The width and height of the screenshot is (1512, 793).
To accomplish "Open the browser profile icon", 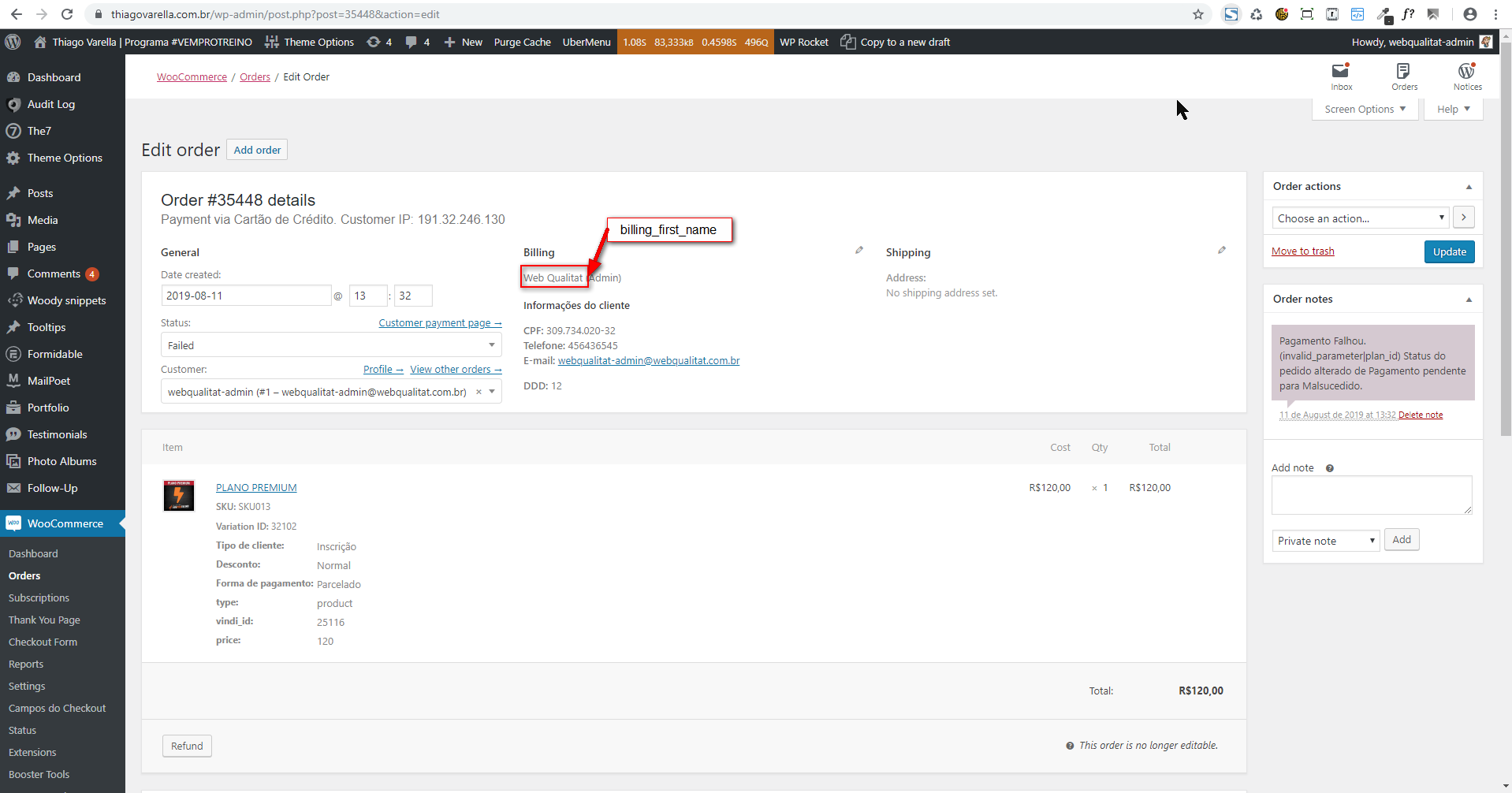I will (x=1470, y=14).
